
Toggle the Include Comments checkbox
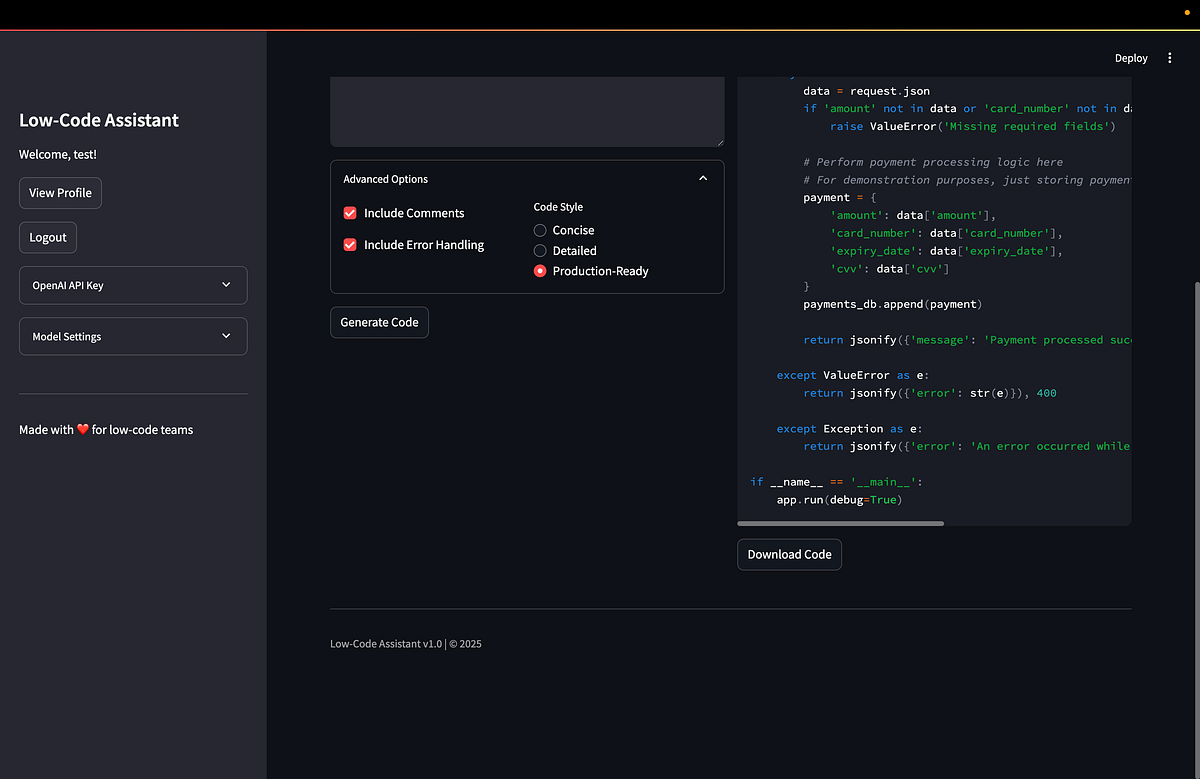point(350,213)
